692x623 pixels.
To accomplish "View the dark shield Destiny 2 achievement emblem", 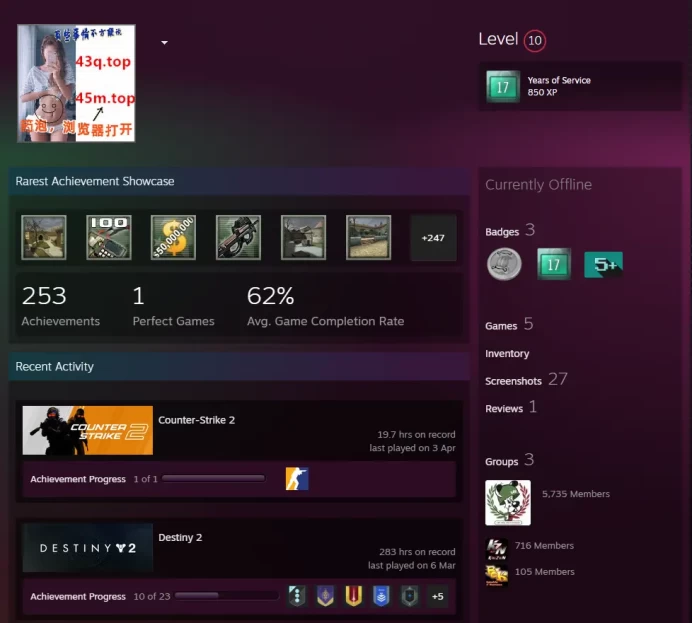I will [x=410, y=596].
